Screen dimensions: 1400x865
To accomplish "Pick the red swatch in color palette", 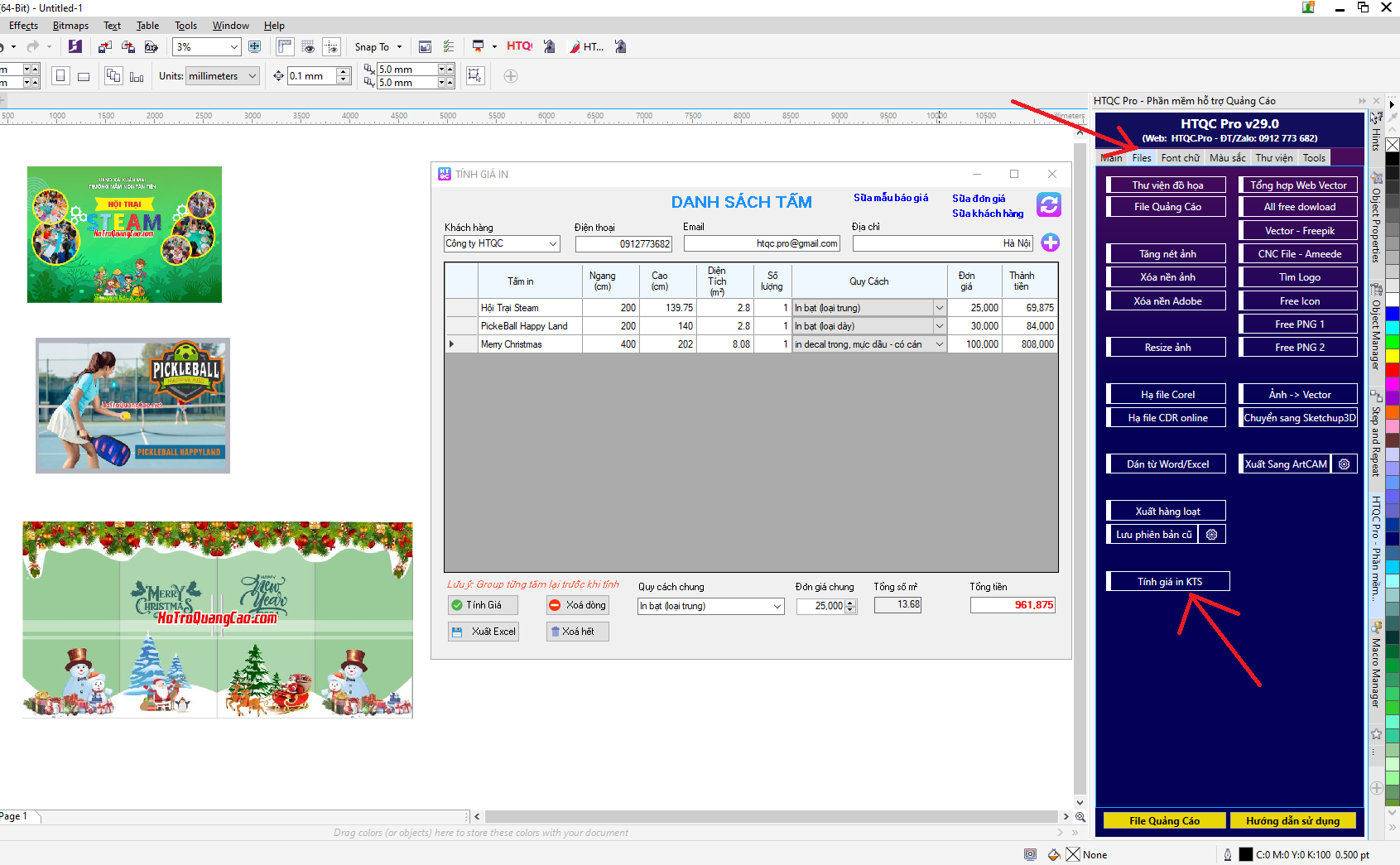I will [x=1393, y=371].
